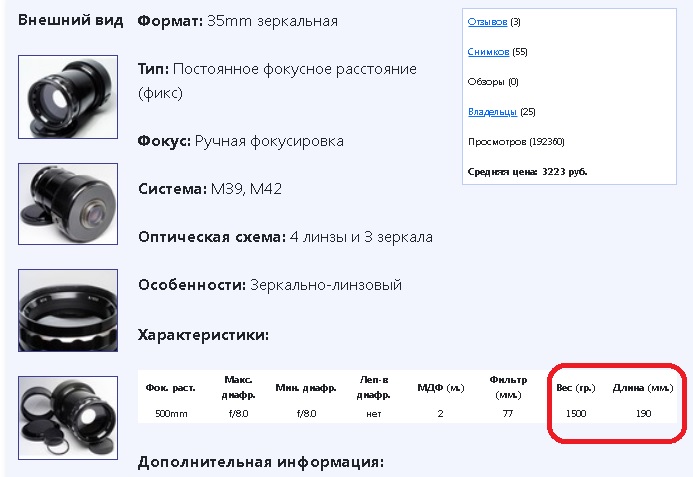Image resolution: width=693 pixels, height=477 pixels.
Task: Open the Отзывов reviews link
Action: click(487, 22)
